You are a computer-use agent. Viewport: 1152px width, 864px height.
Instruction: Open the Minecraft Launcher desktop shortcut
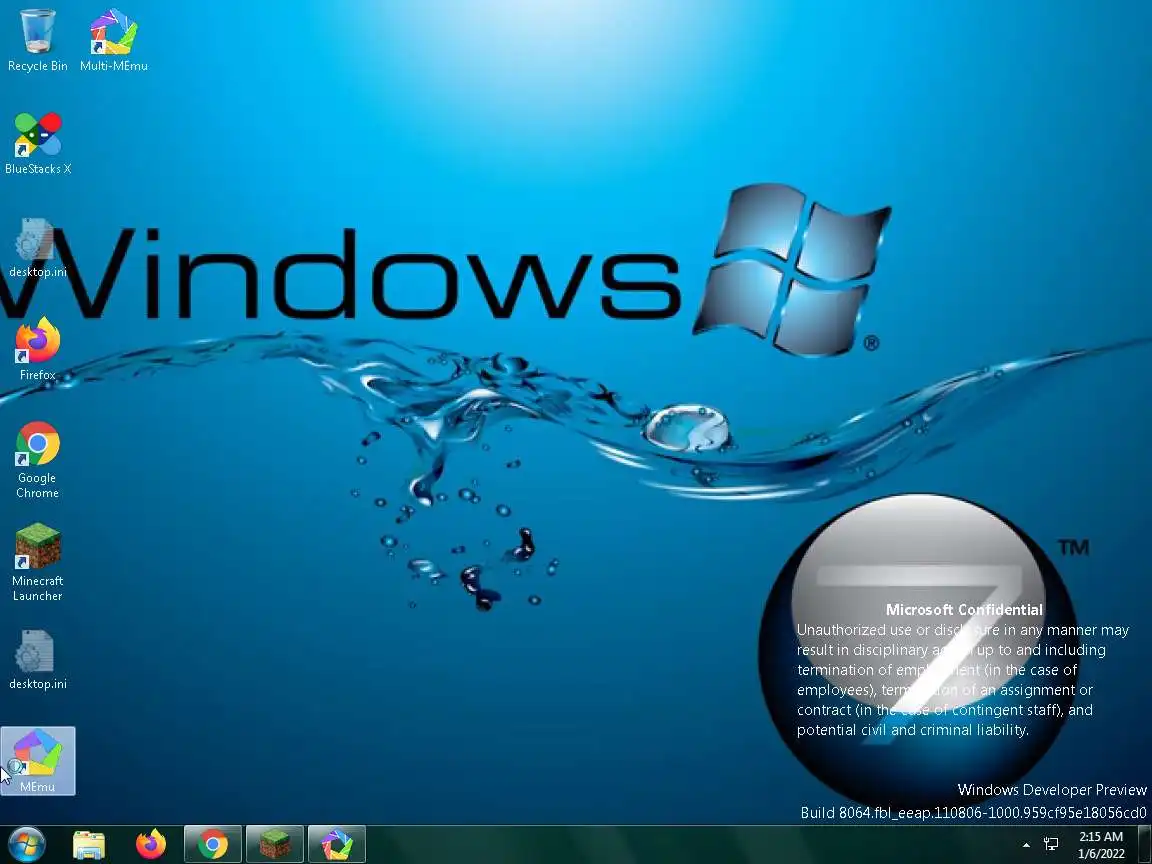tap(37, 563)
